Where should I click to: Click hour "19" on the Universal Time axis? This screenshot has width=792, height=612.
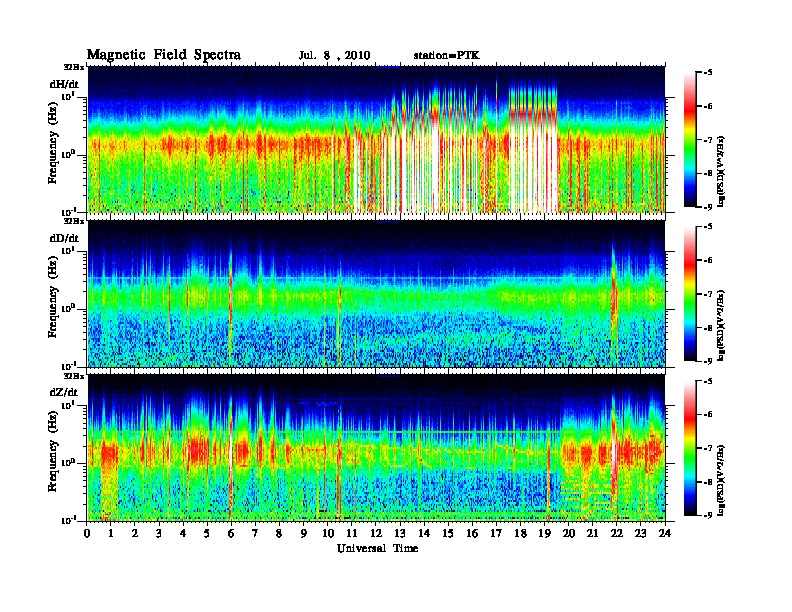click(x=544, y=533)
